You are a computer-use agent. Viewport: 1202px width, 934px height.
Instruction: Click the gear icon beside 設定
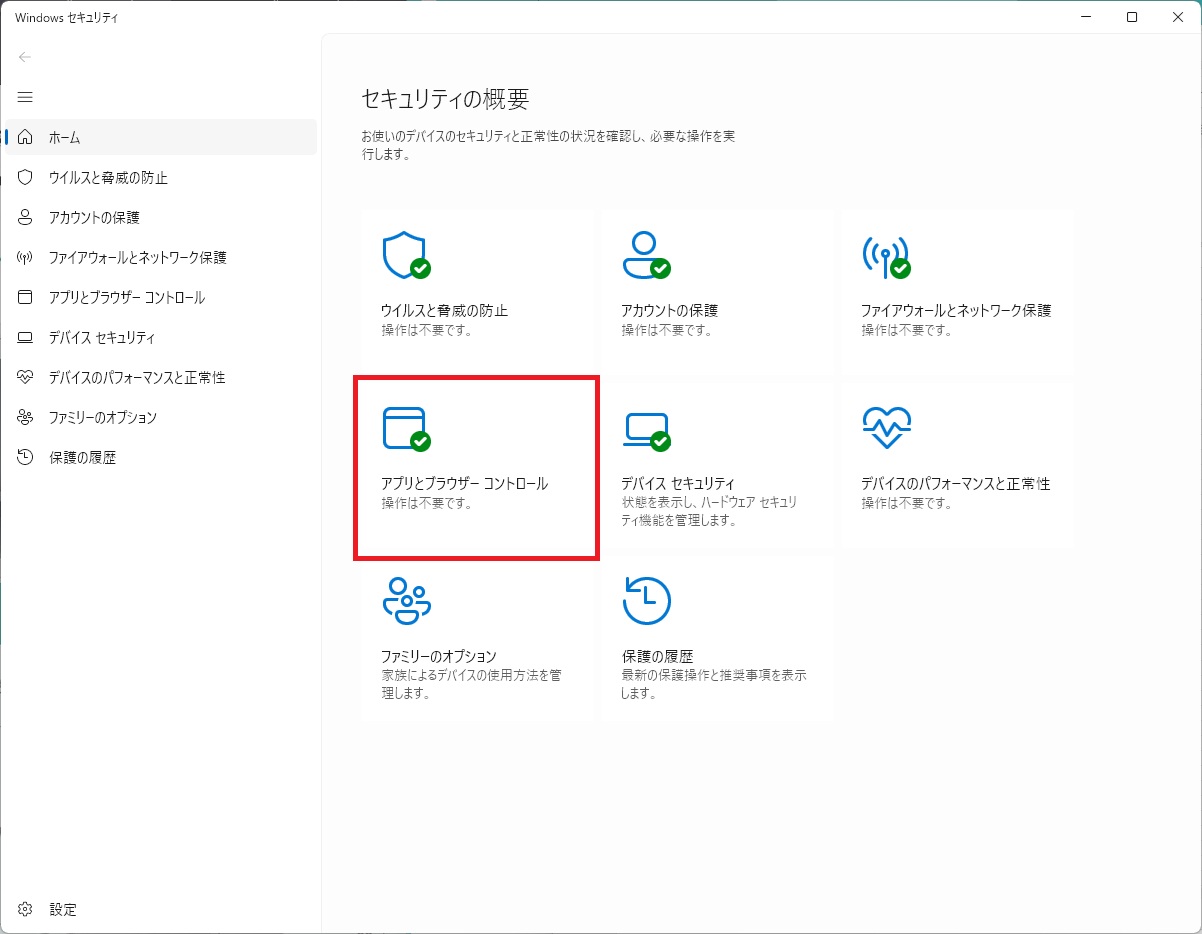click(26, 909)
